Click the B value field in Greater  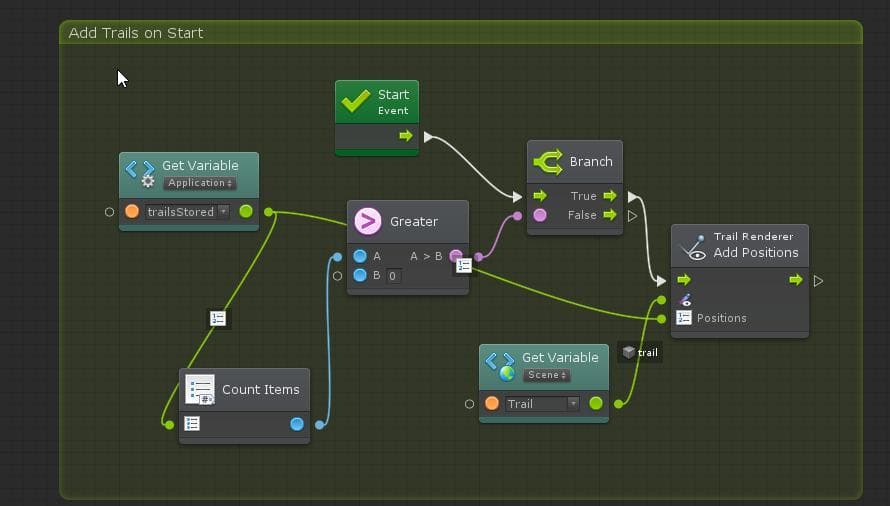(393, 276)
